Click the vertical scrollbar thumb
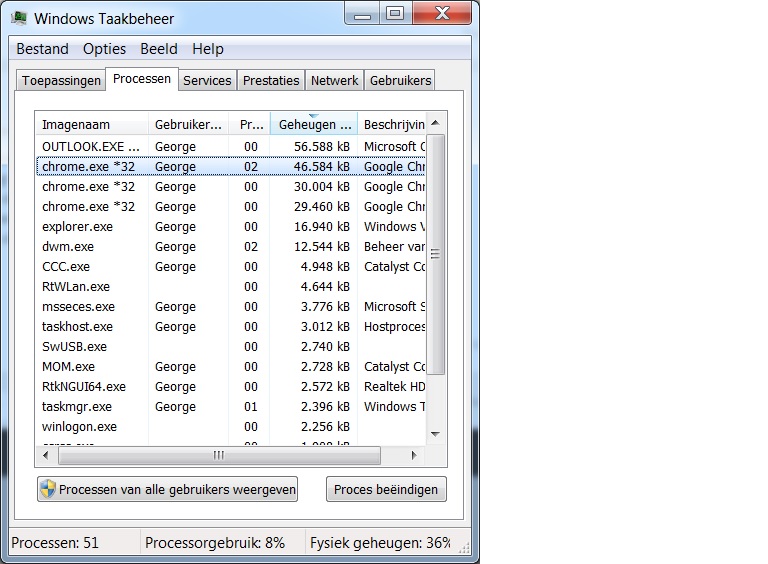768x564 pixels. click(435, 254)
